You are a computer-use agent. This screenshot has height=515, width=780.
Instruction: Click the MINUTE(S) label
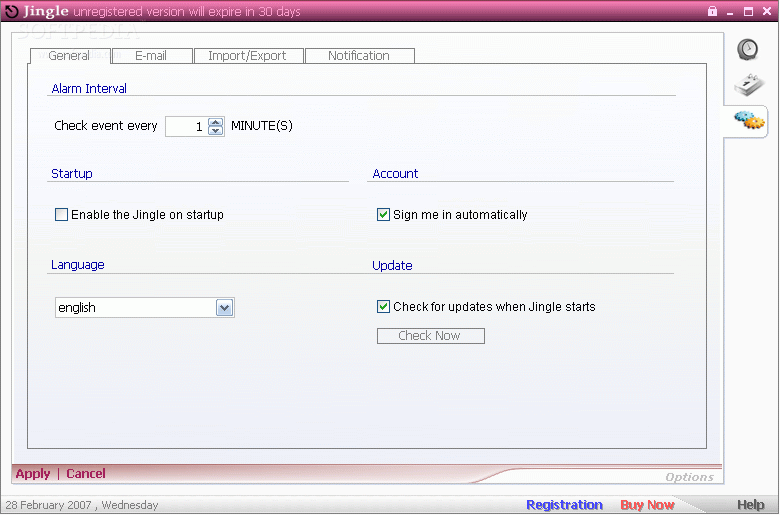pos(262,126)
